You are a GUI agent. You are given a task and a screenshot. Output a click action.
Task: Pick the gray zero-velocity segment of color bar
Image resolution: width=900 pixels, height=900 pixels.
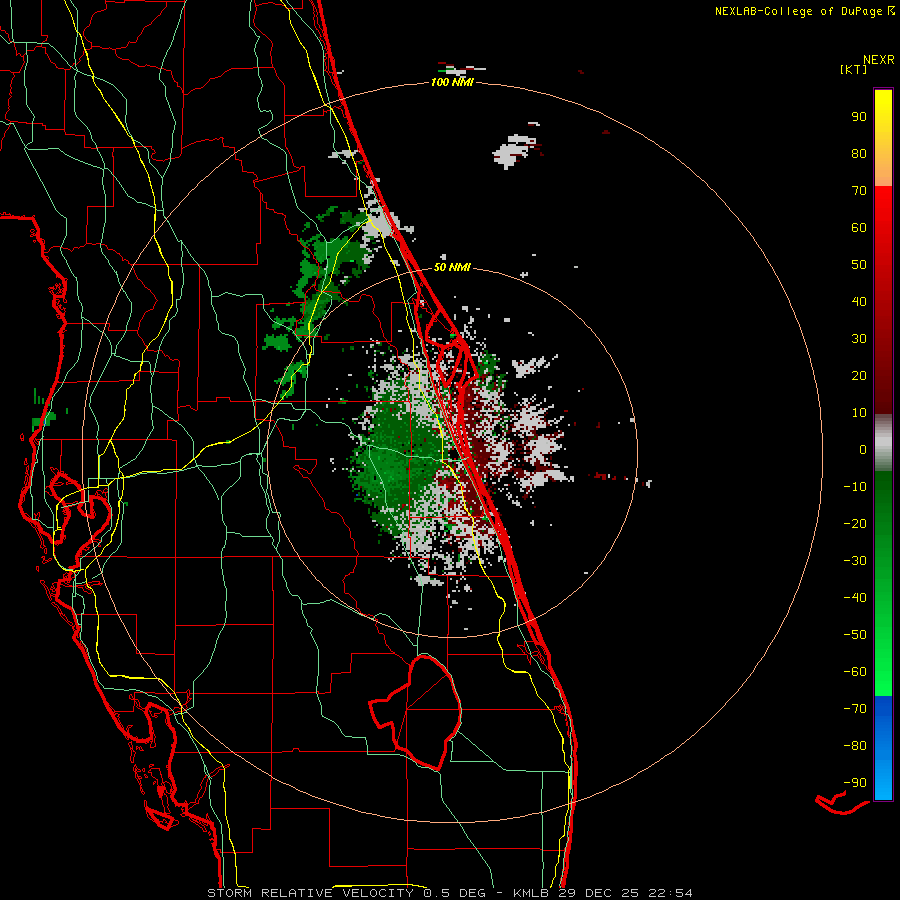pos(883,443)
